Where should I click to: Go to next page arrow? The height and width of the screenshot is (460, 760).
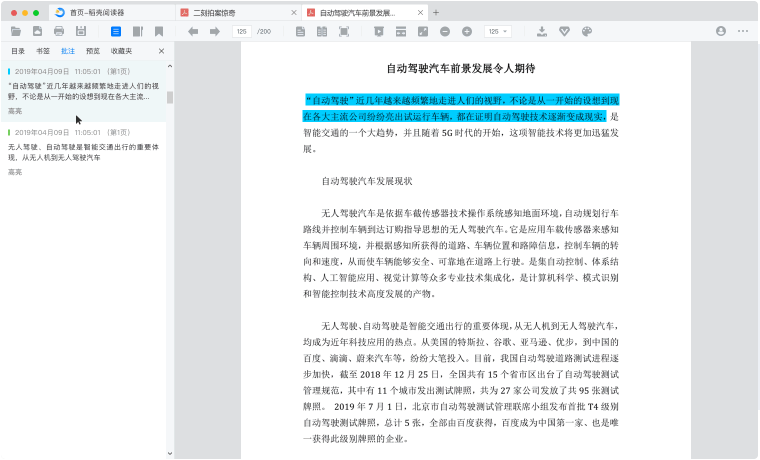pyautogui.click(x=214, y=32)
